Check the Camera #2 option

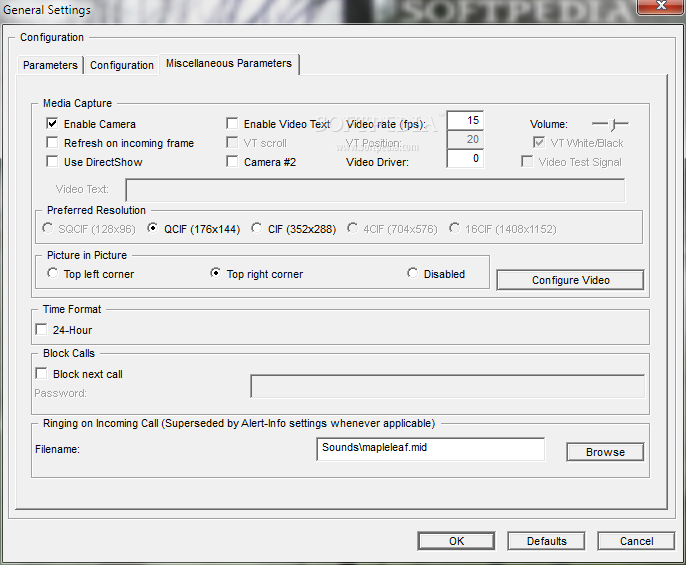click(232, 162)
